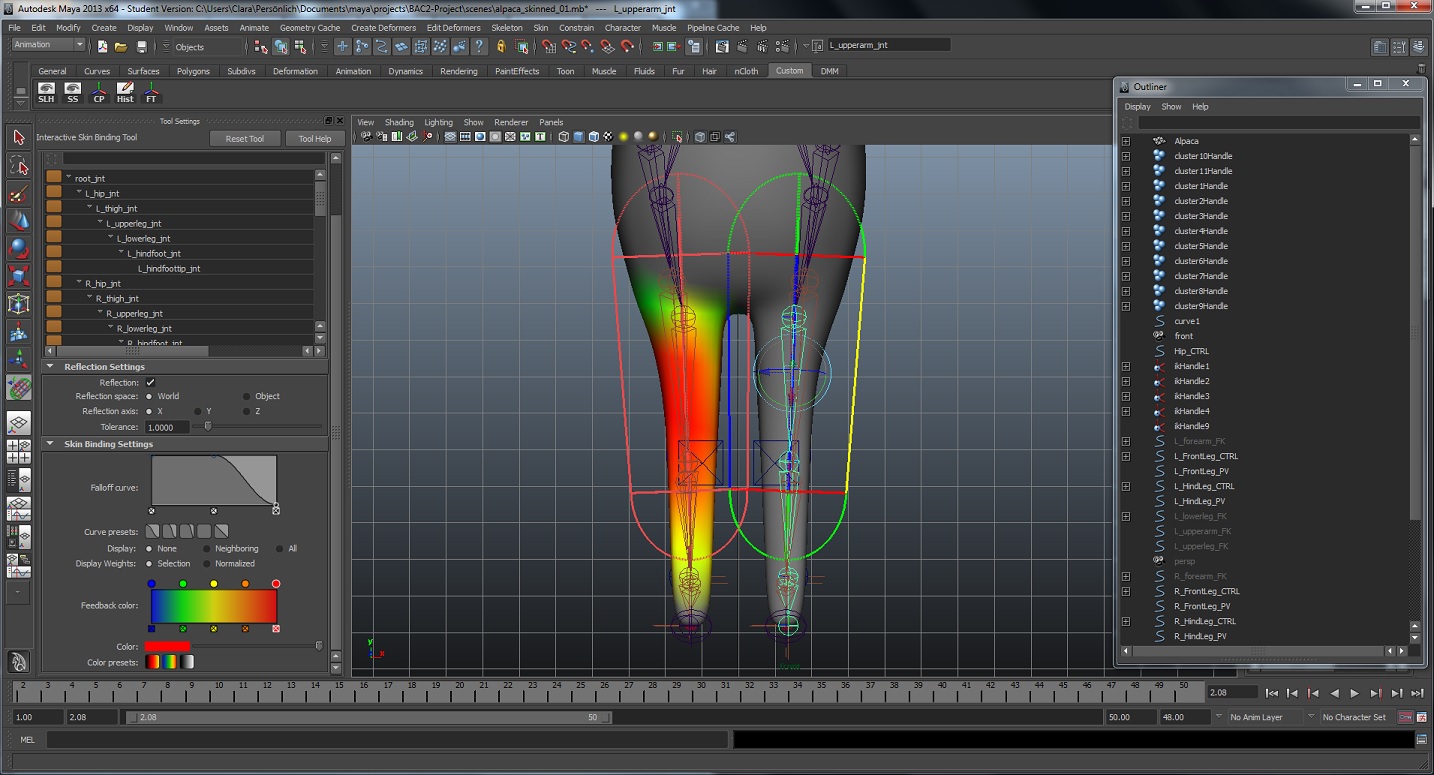Viewport: 1434px width, 775px height.
Task: Run the SLH tool on the Custom shelf
Action: coord(46,91)
